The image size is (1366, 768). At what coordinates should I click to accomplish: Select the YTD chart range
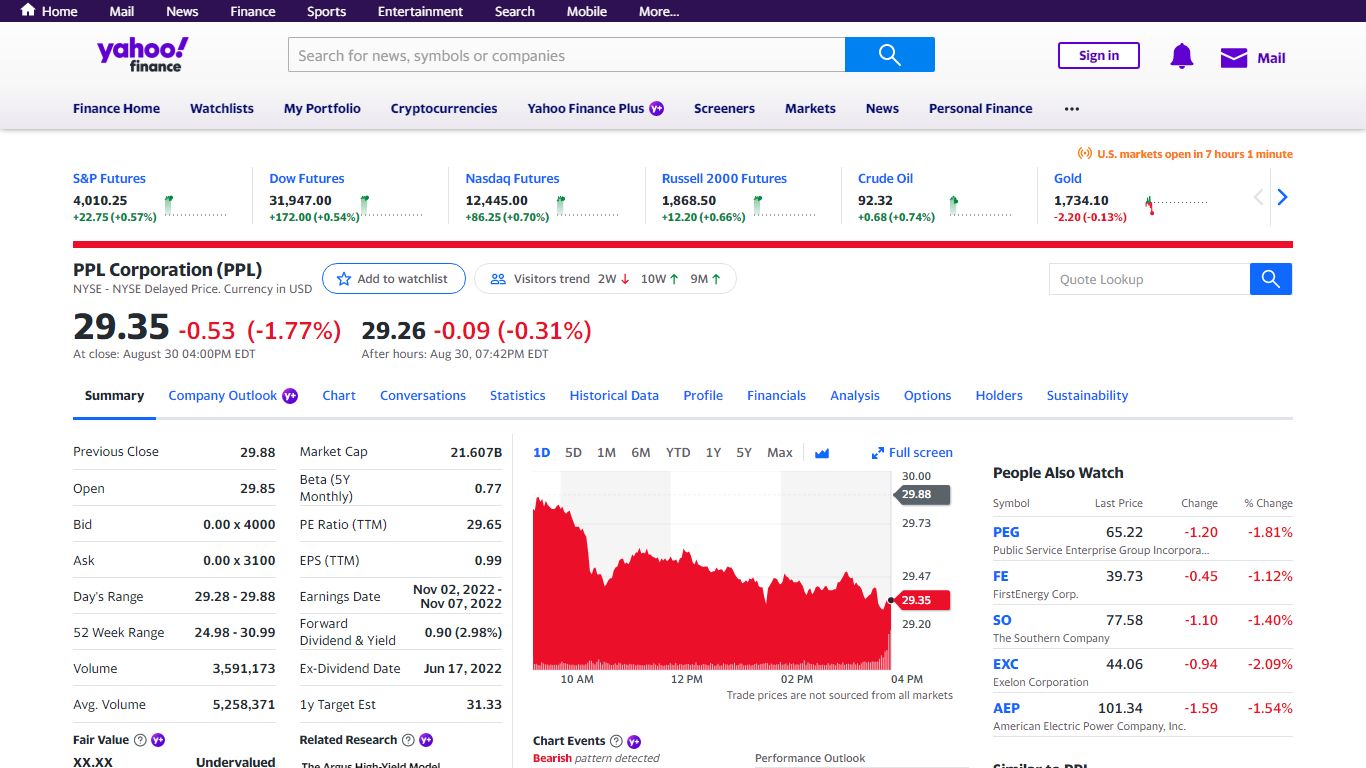click(x=678, y=453)
